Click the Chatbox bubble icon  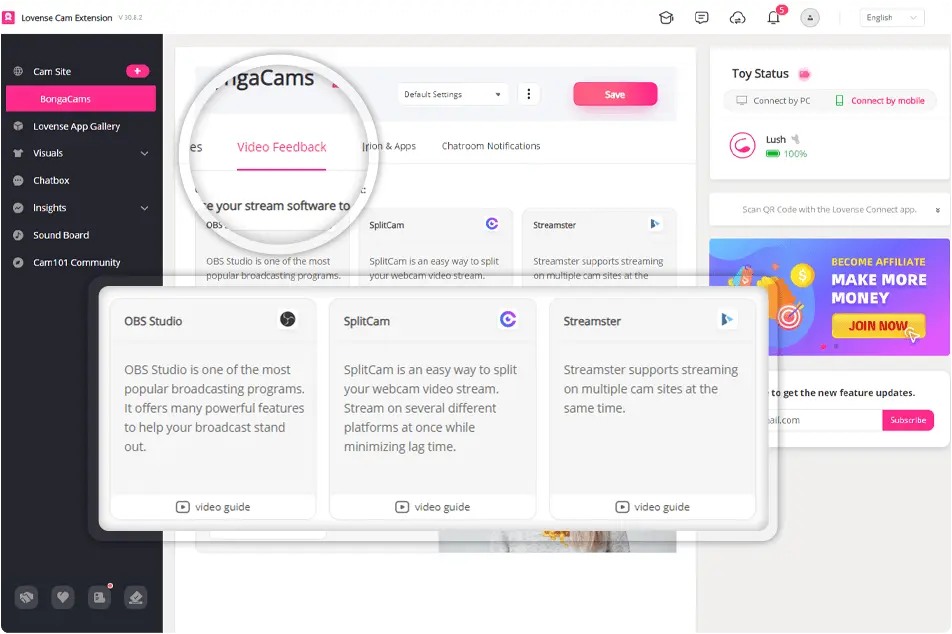[18, 180]
